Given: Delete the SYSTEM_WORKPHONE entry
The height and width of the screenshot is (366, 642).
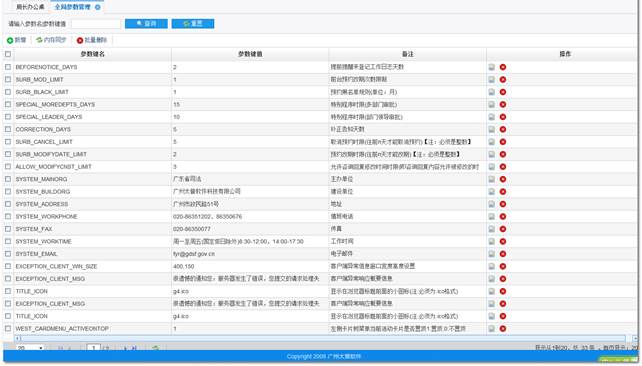Looking at the screenshot, I should pos(503,217).
